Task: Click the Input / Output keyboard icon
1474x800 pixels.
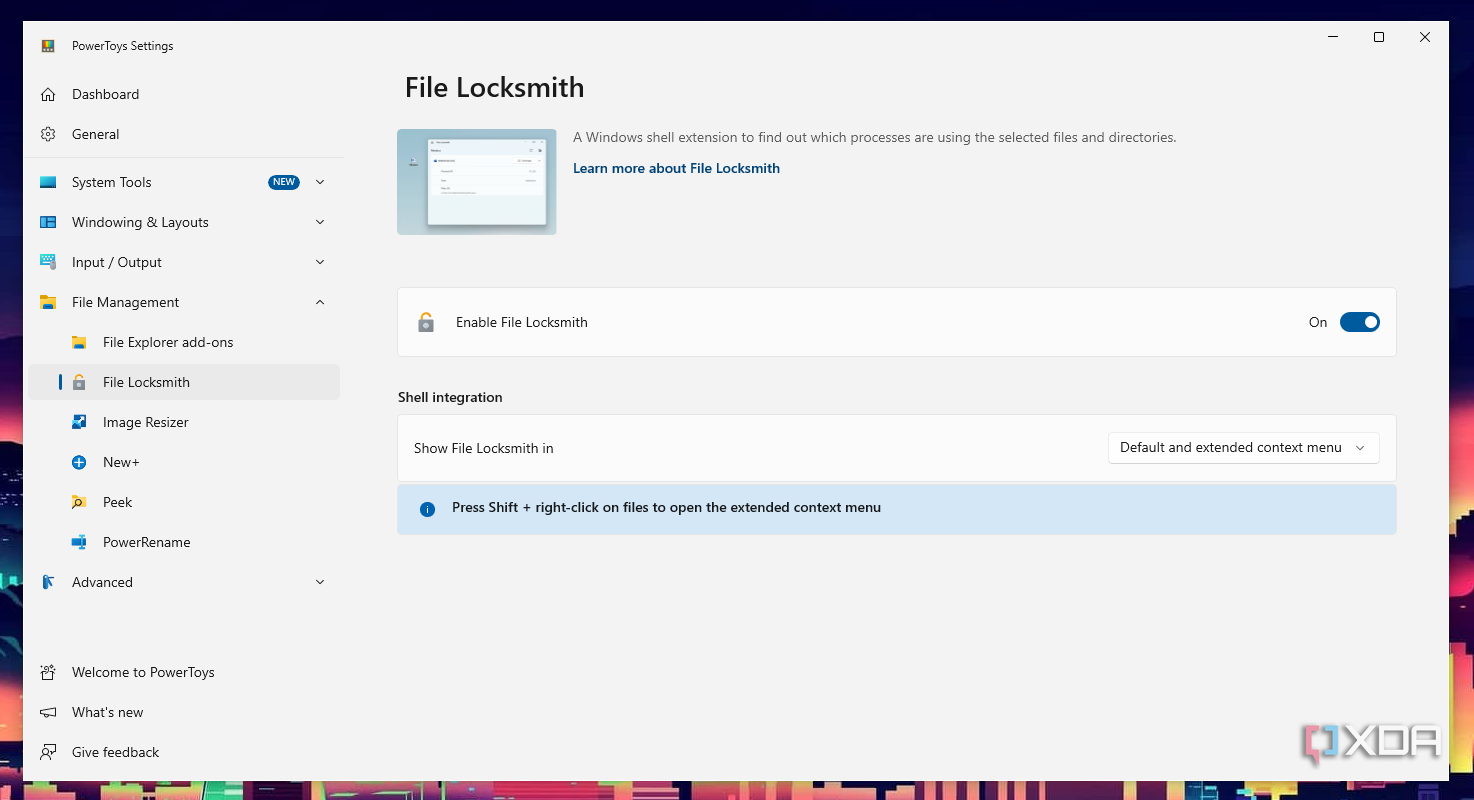Action: pyautogui.click(x=48, y=262)
